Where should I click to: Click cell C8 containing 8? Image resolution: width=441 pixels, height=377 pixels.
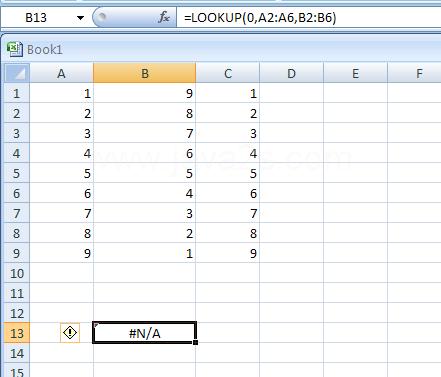(x=228, y=233)
